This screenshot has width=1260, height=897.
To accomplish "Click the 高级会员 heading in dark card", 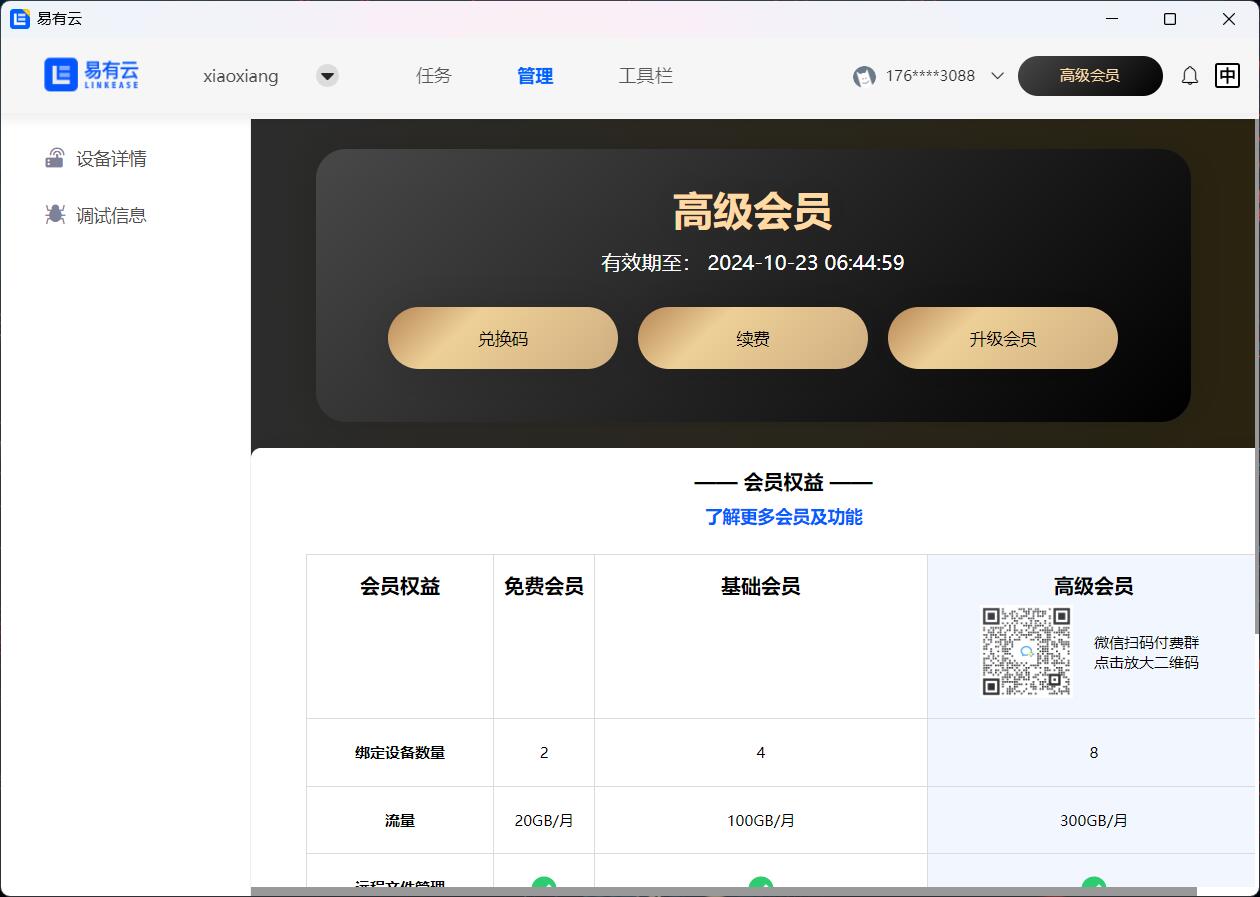I will 753,211.
